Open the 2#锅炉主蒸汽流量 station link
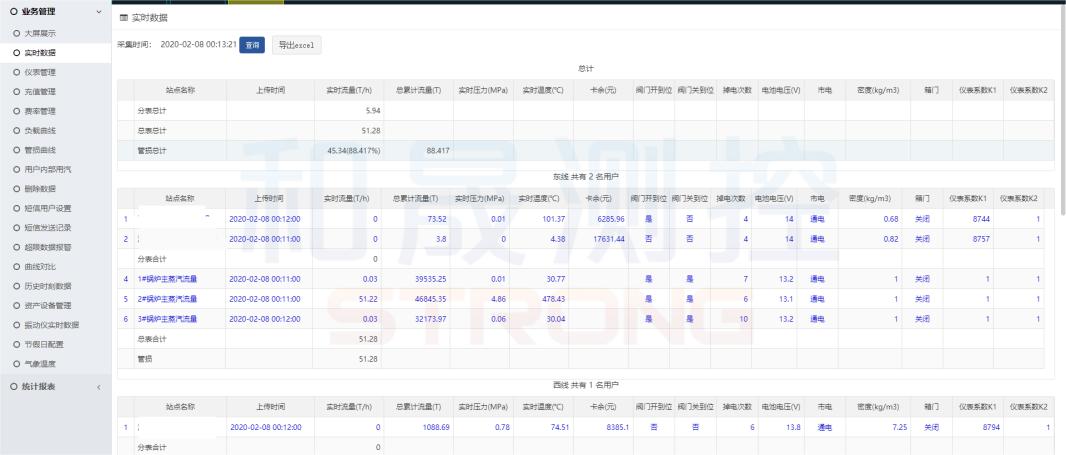 pos(167,298)
